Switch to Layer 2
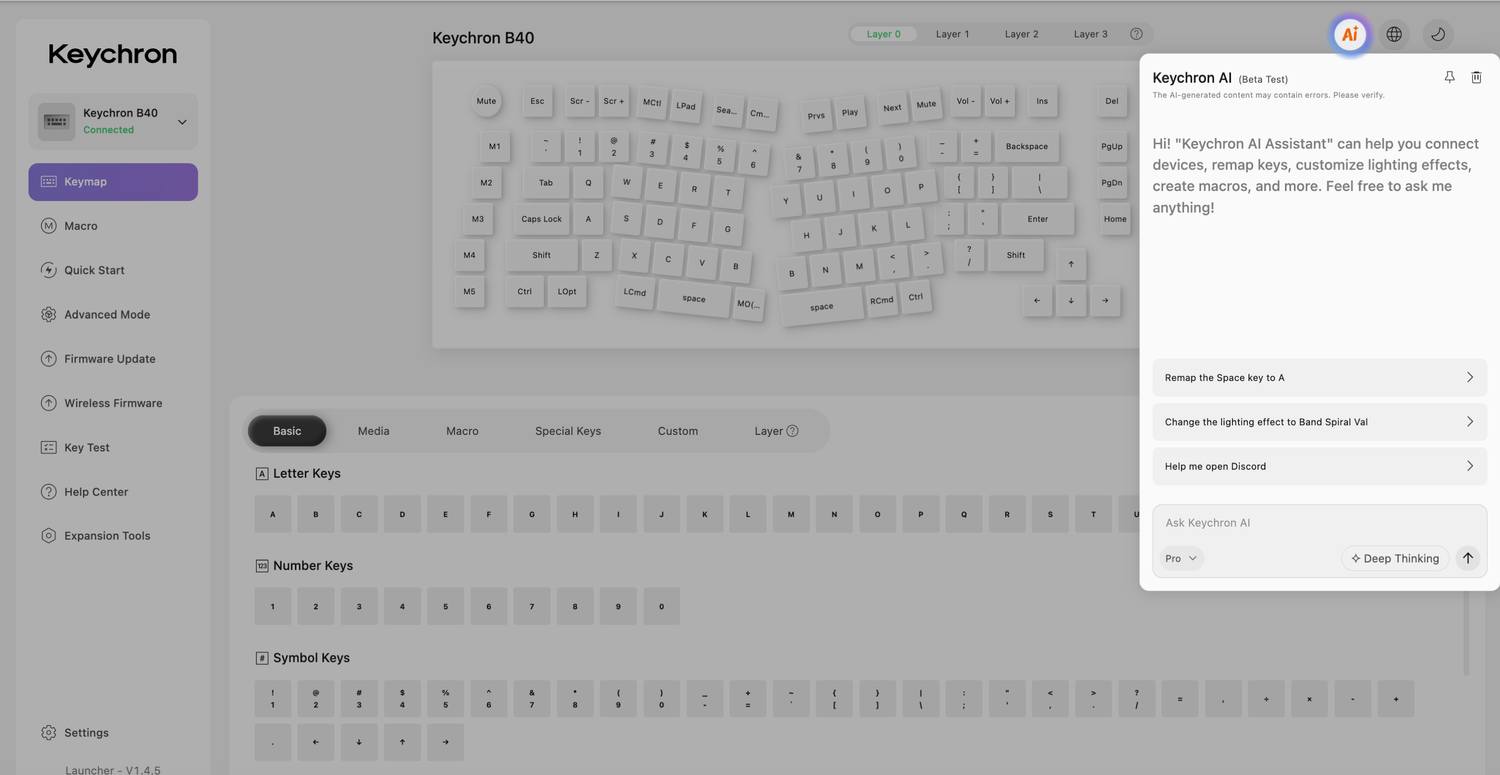 [1021, 34]
